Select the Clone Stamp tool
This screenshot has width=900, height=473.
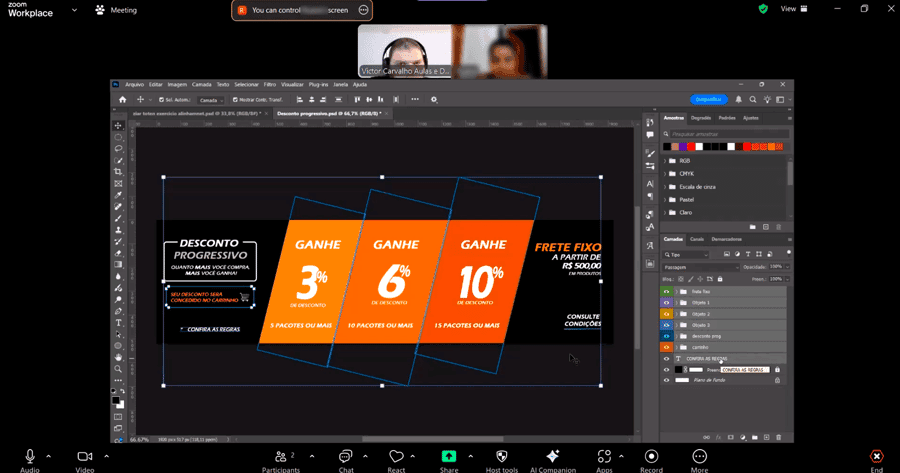pos(118,230)
